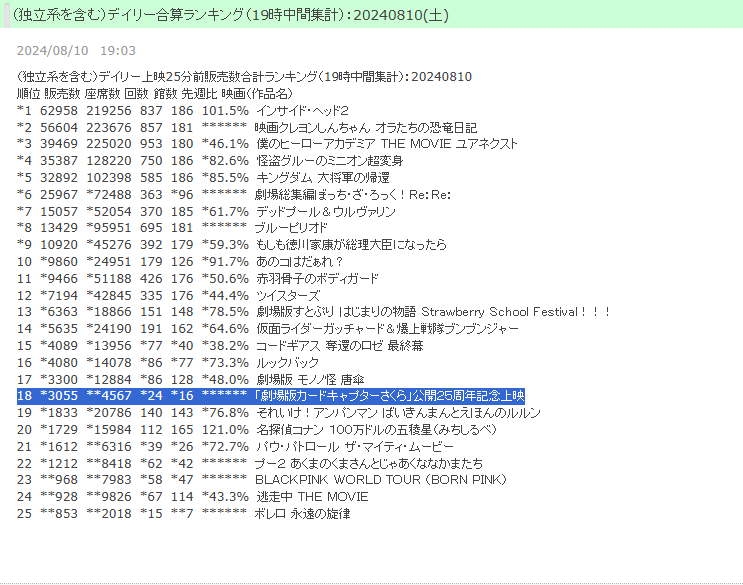This screenshot has height=585, width=743.
Task: Select row 劇場版 モノノ怪 唐傘
Action: pos(190,379)
